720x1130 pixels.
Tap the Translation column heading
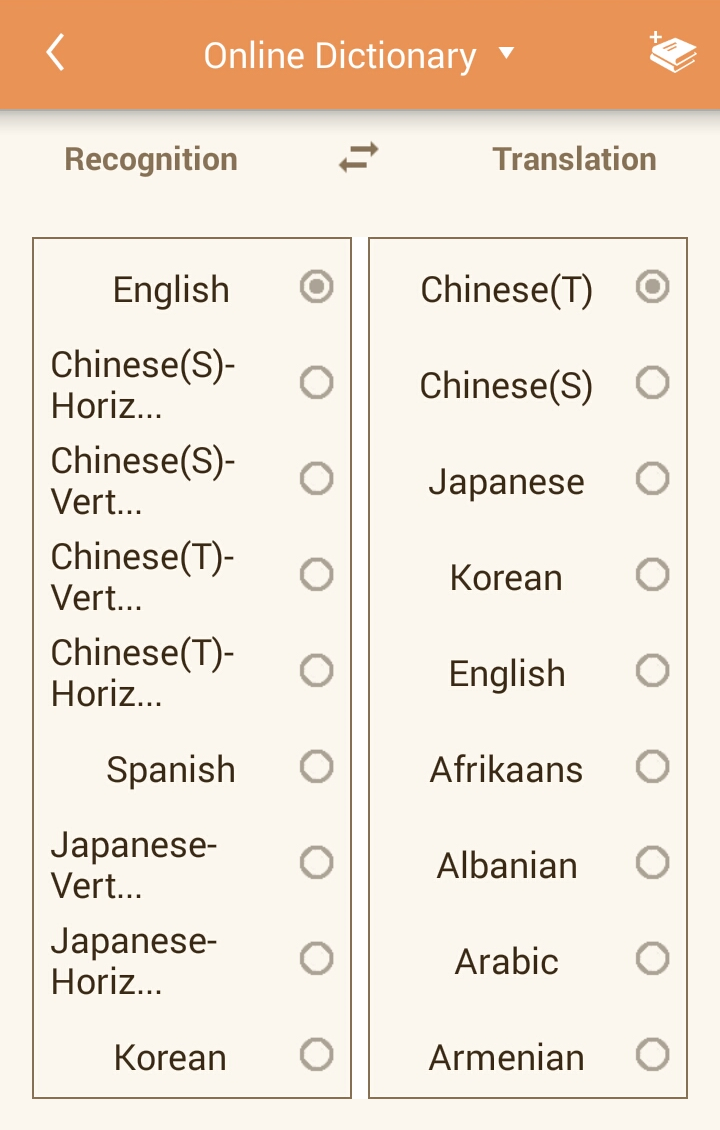coord(574,159)
